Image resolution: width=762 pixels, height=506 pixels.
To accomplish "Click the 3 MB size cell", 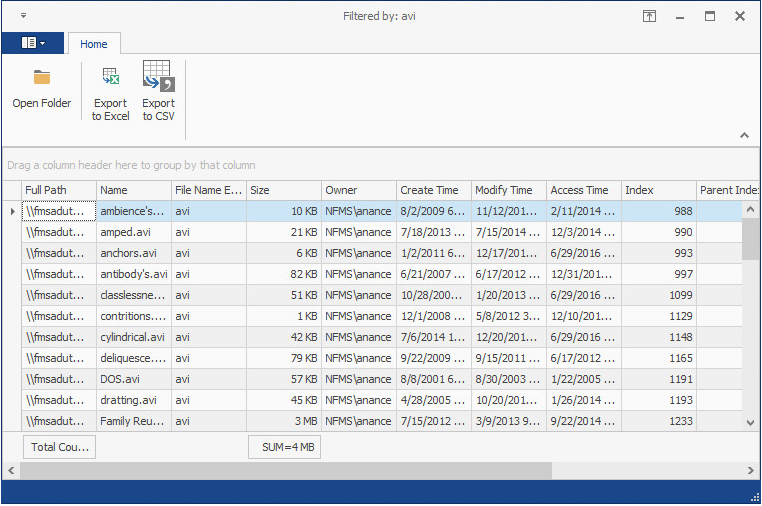I will (284, 421).
